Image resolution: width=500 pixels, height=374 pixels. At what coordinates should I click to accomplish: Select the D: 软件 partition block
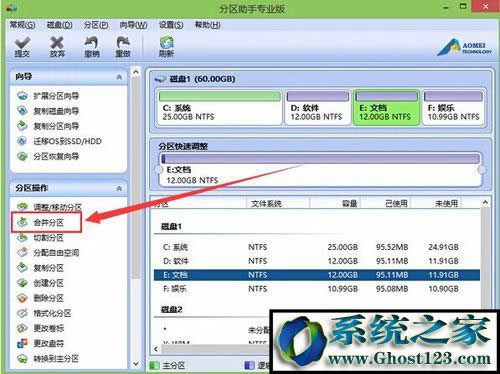317,107
